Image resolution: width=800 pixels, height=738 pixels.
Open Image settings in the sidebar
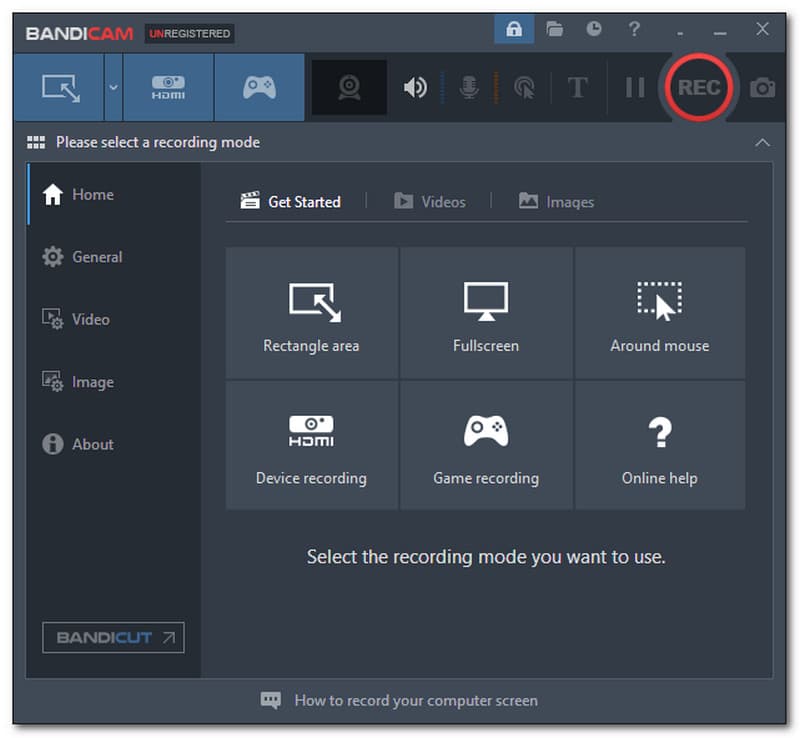[x=114, y=382]
